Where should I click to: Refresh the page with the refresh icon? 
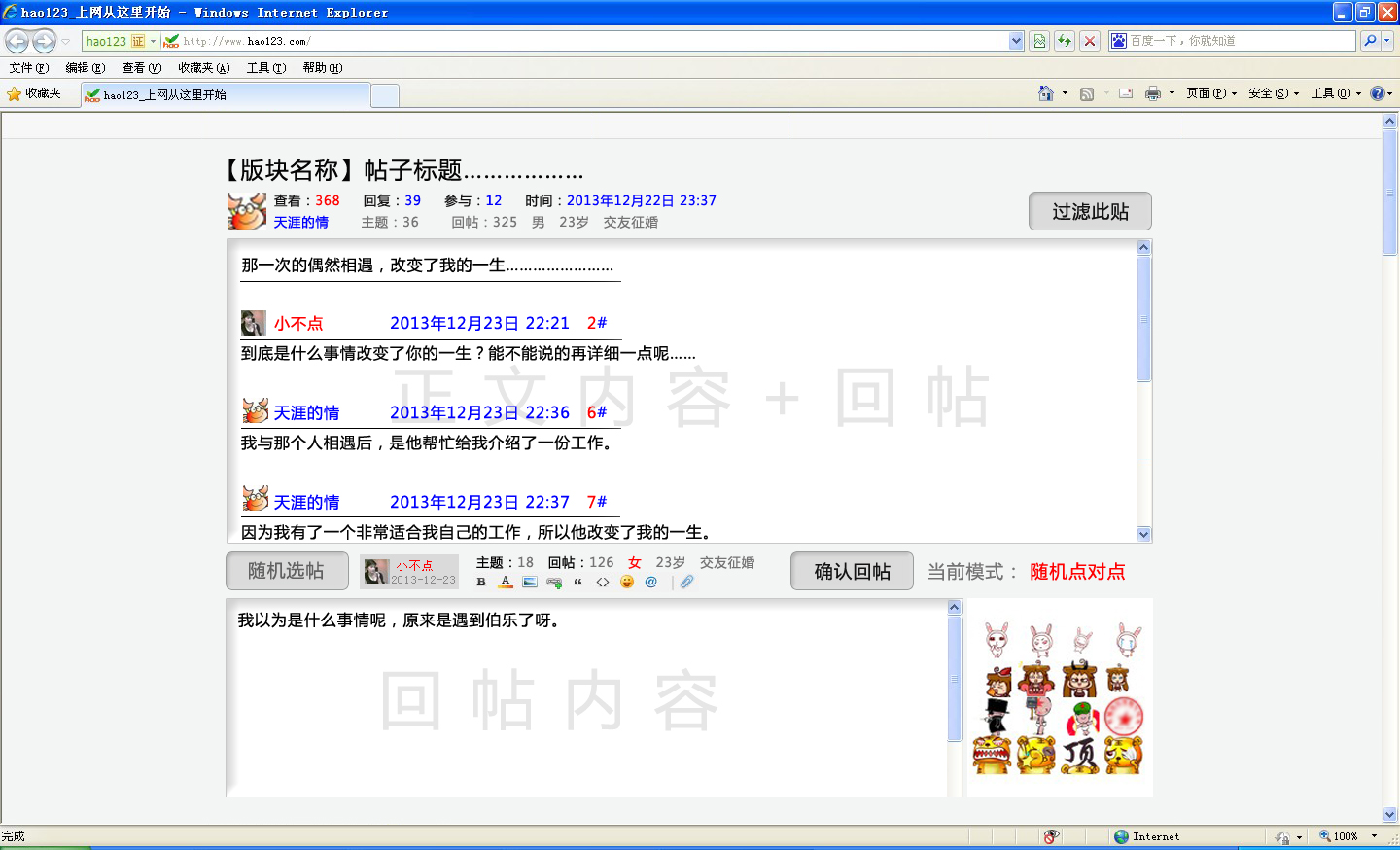[x=1064, y=40]
